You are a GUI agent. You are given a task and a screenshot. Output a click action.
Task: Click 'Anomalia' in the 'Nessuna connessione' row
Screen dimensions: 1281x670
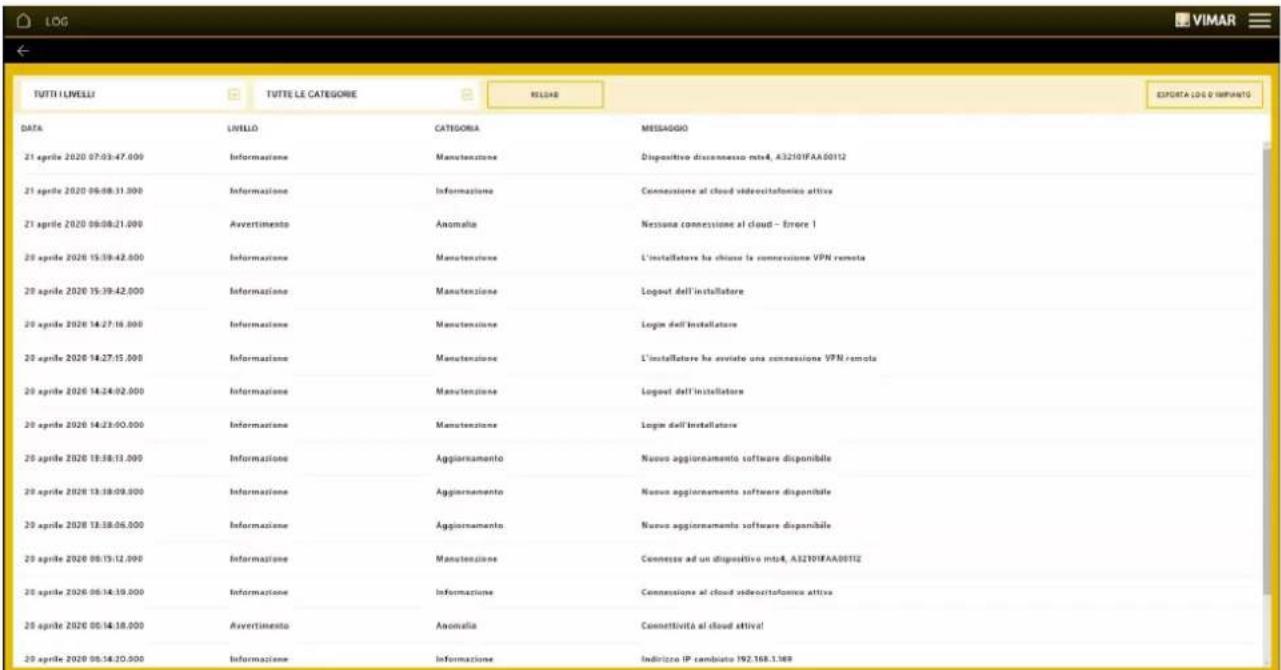(456, 225)
